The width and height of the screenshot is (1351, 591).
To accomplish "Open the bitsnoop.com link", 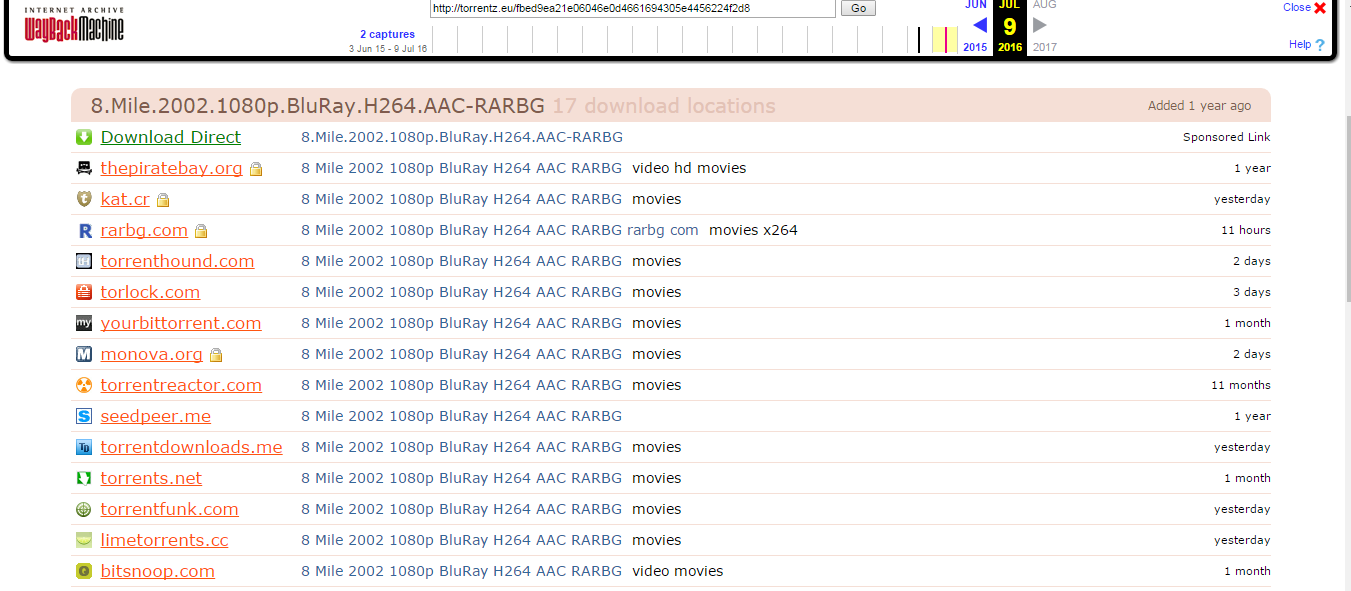I will tap(158, 571).
